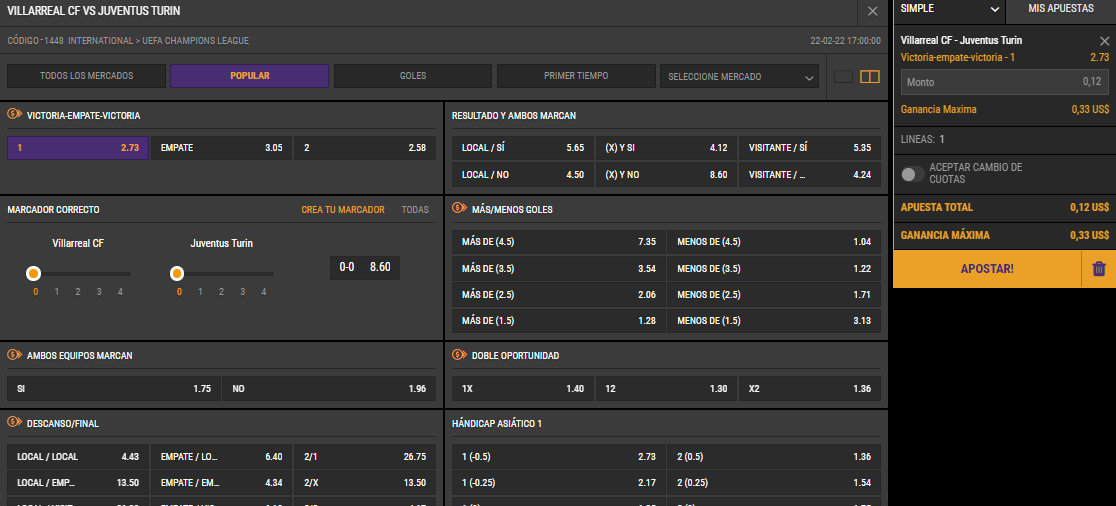The image size is (1116, 506).
Task: Pick Asian handicap 2 (0.25) at 1.54
Action: (x=774, y=483)
